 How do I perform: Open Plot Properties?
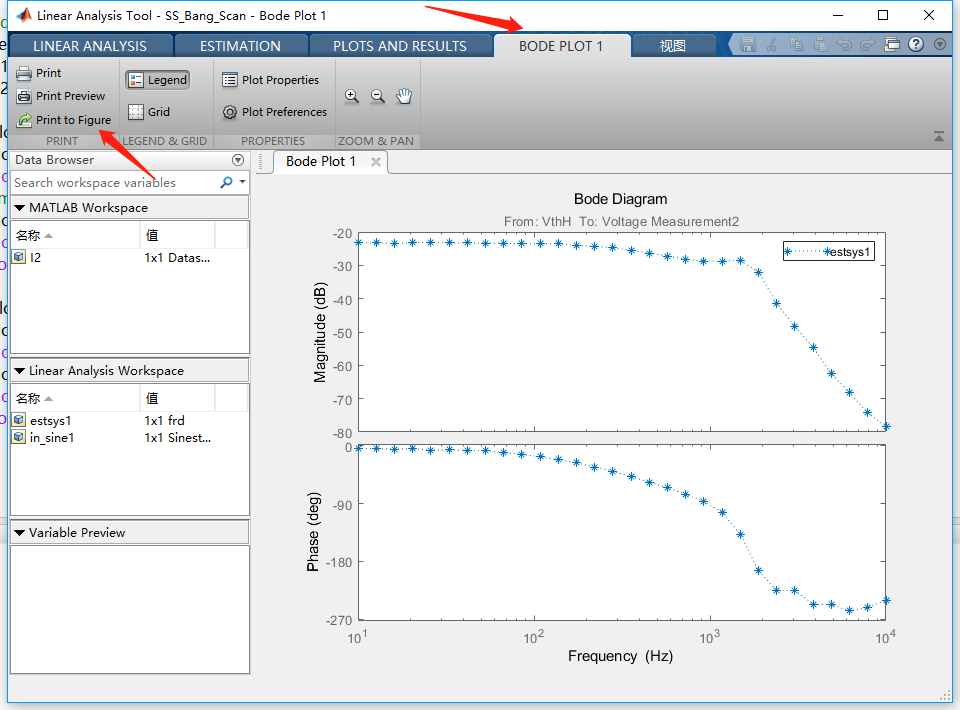(x=273, y=80)
